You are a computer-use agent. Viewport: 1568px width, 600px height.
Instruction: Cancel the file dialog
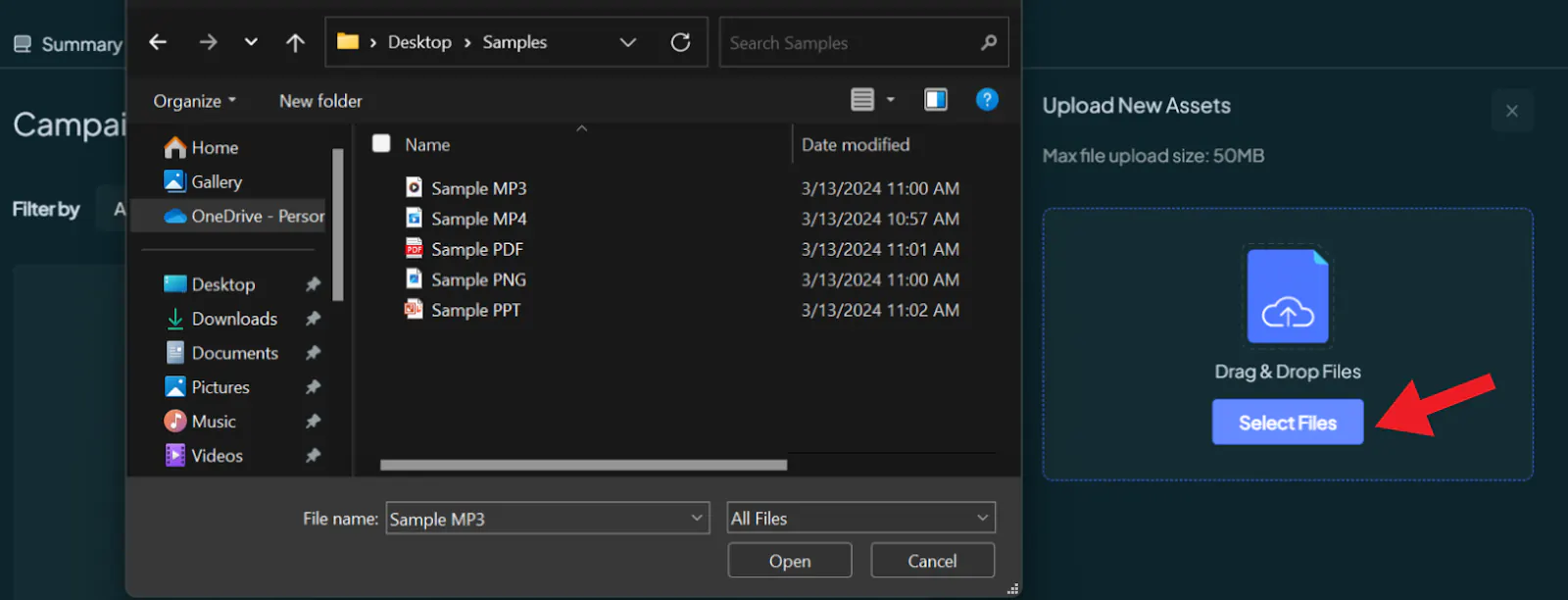click(x=932, y=561)
